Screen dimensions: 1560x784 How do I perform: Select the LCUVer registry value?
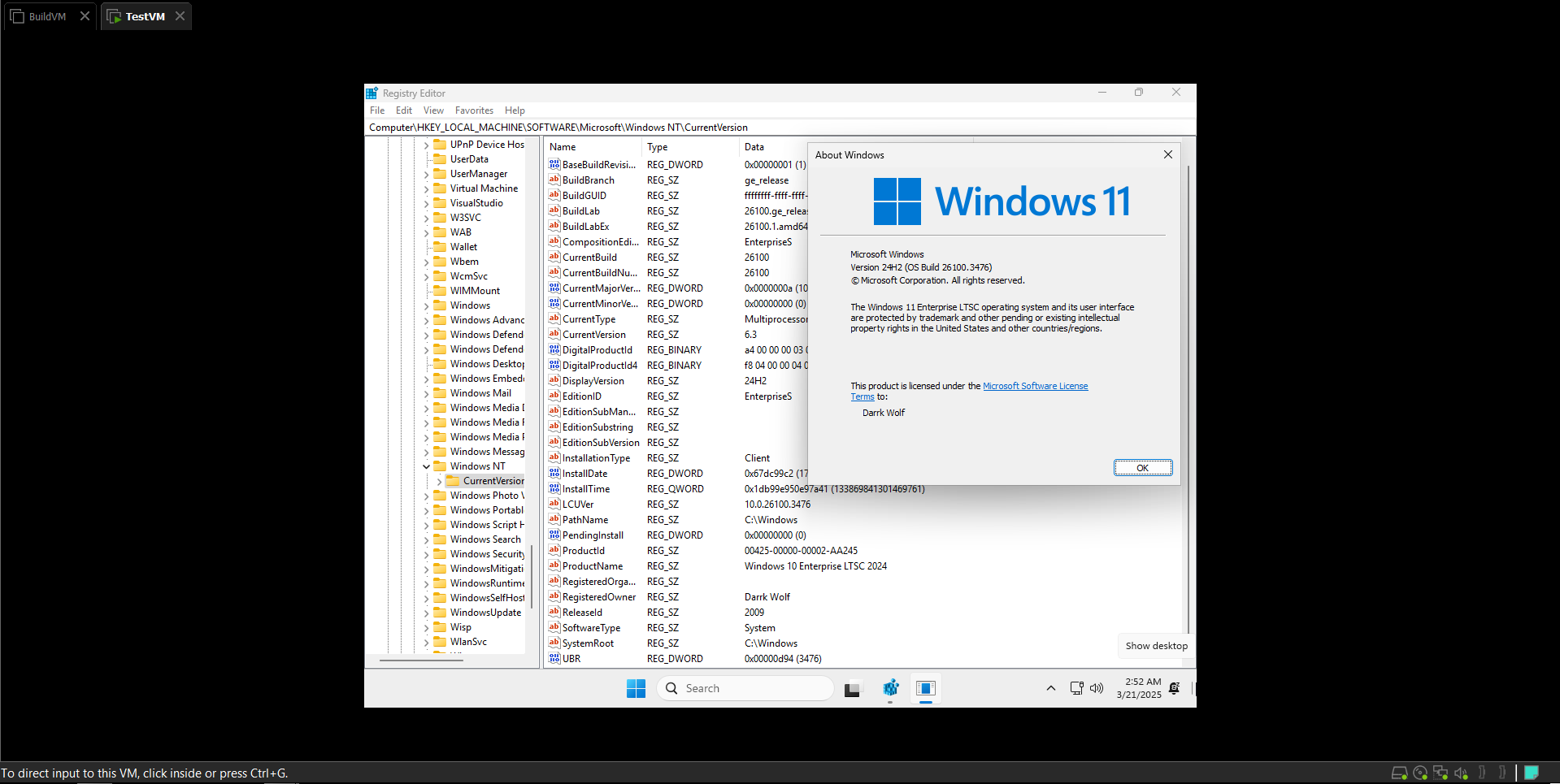point(578,505)
